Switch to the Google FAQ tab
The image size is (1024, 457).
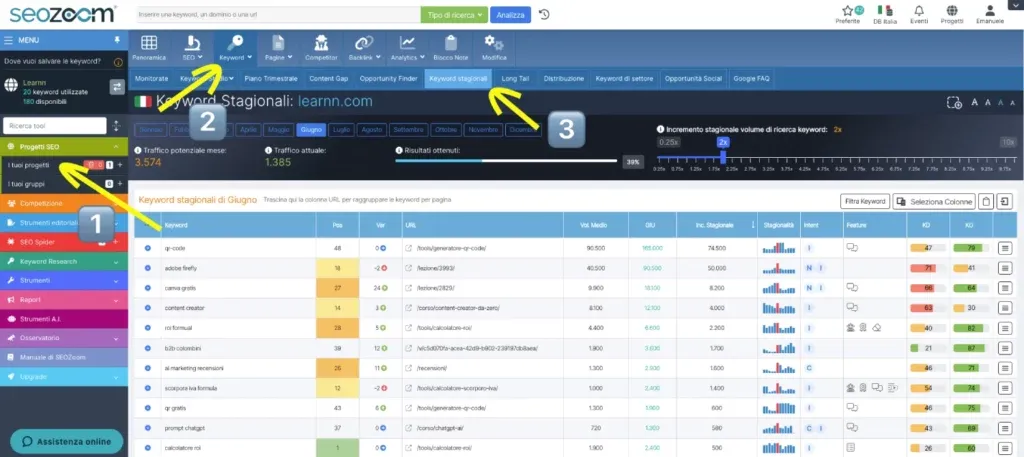click(751, 78)
